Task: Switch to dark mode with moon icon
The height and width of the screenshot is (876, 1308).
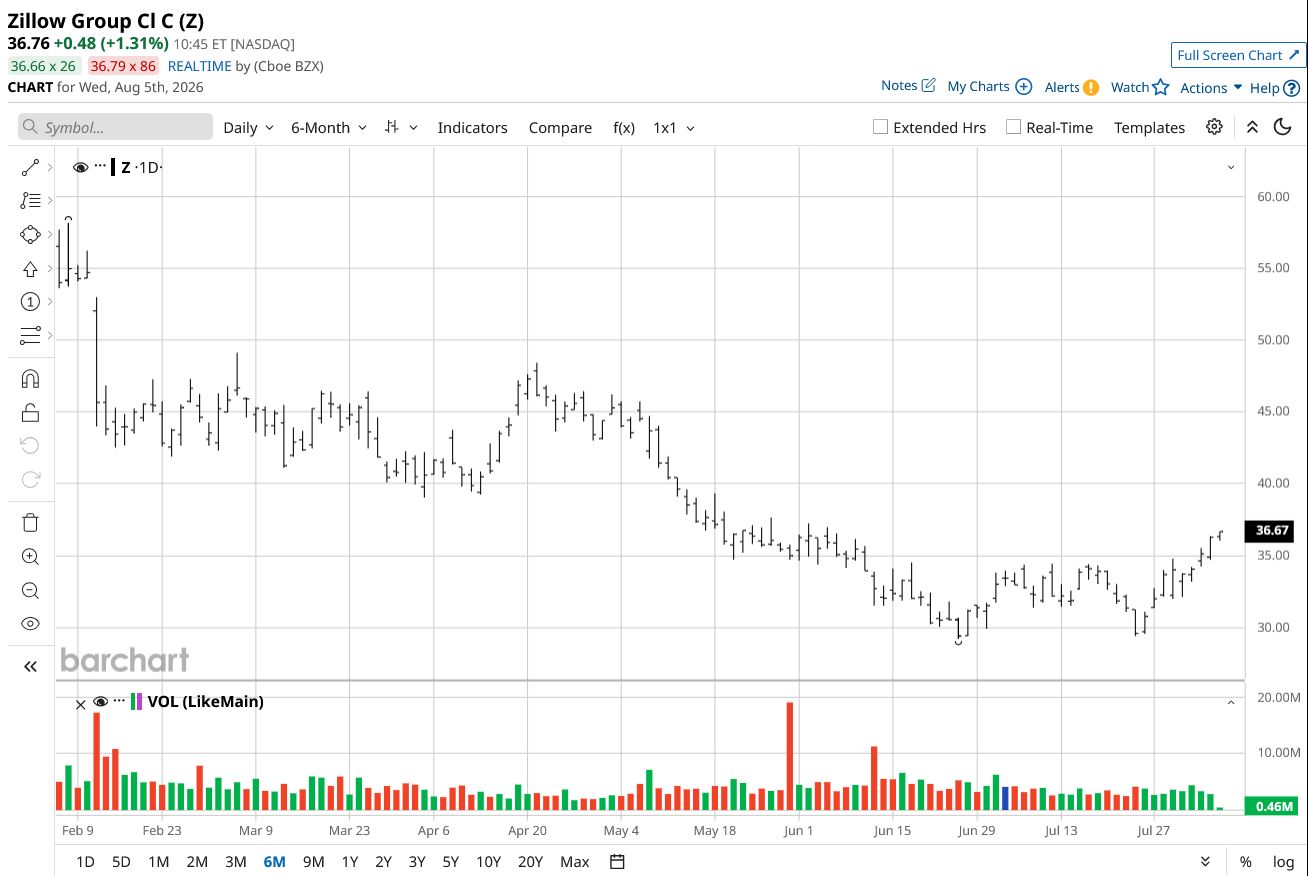Action: 1282,127
